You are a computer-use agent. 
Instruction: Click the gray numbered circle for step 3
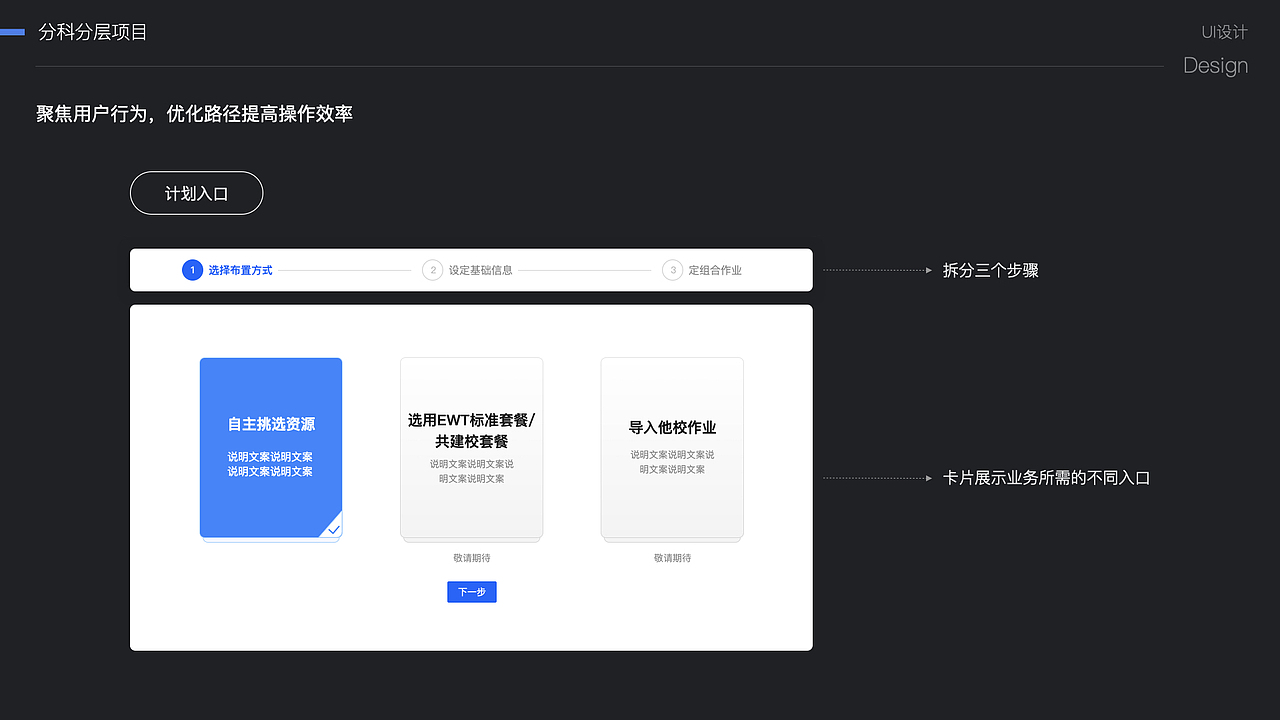point(672,270)
